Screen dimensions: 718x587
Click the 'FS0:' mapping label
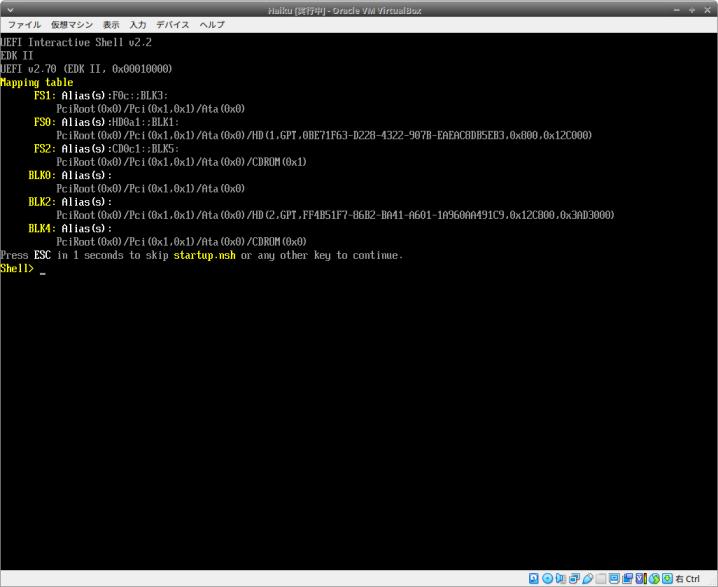(45, 122)
